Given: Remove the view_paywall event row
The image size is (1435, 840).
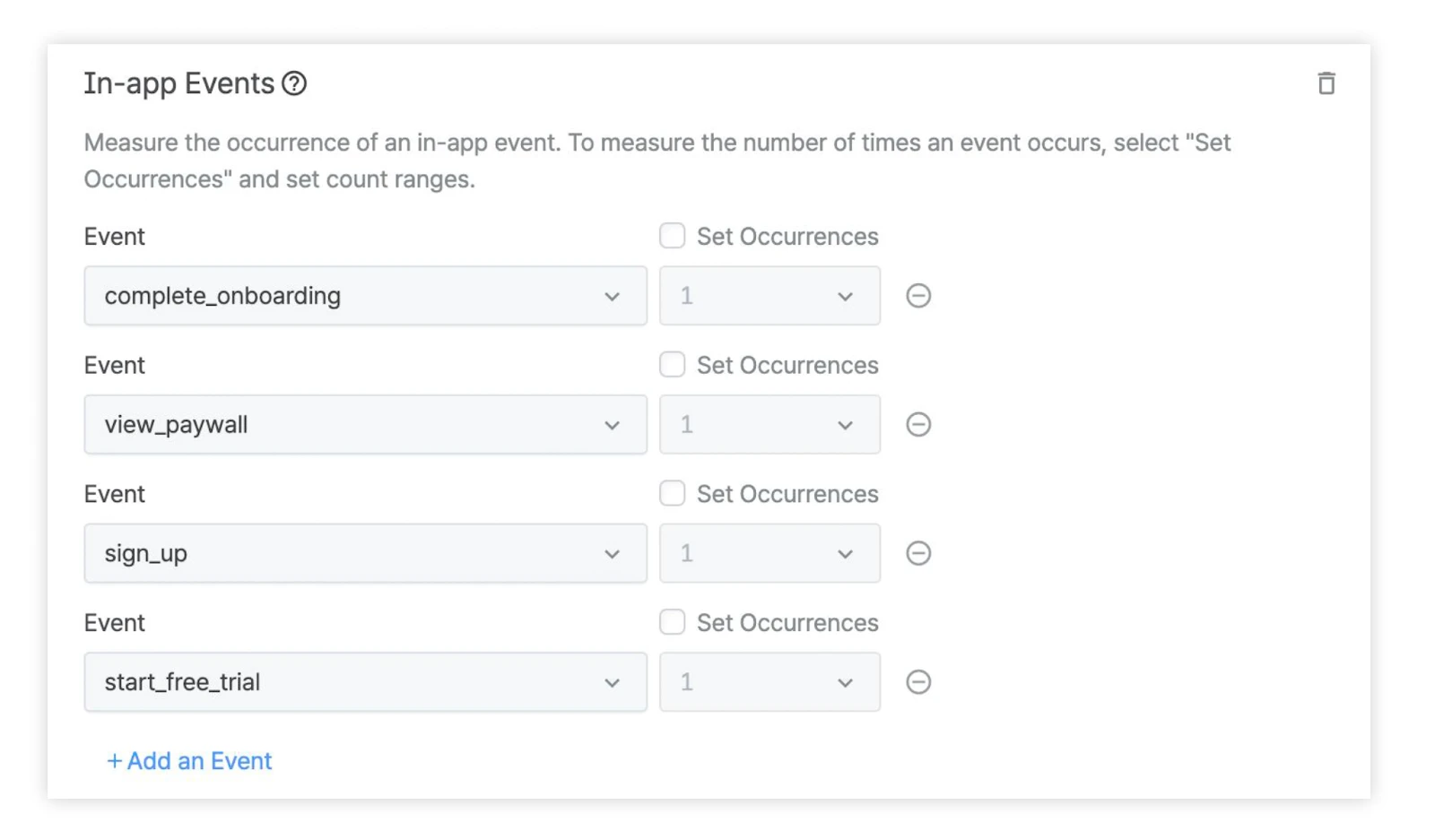Looking at the screenshot, I should [918, 425].
